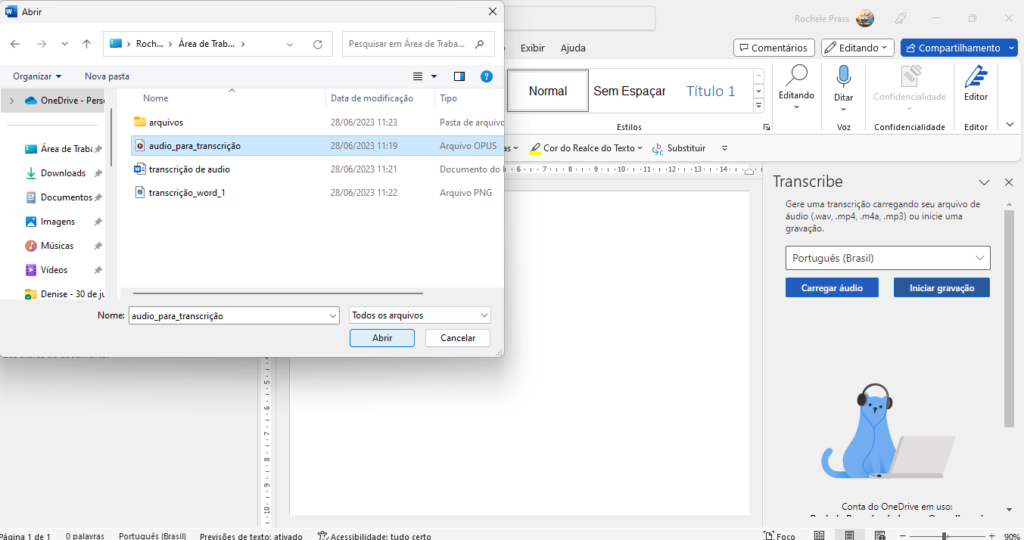Switch to Layout de Impressão view

tap(849, 535)
